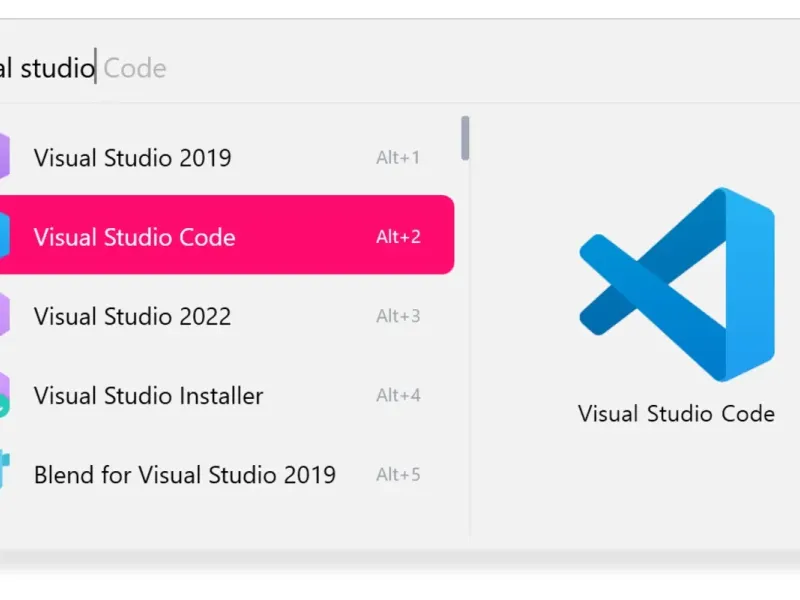Click the blue Visual Studio Code result icon
The width and height of the screenshot is (800, 600).
pyautogui.click(x=4, y=236)
